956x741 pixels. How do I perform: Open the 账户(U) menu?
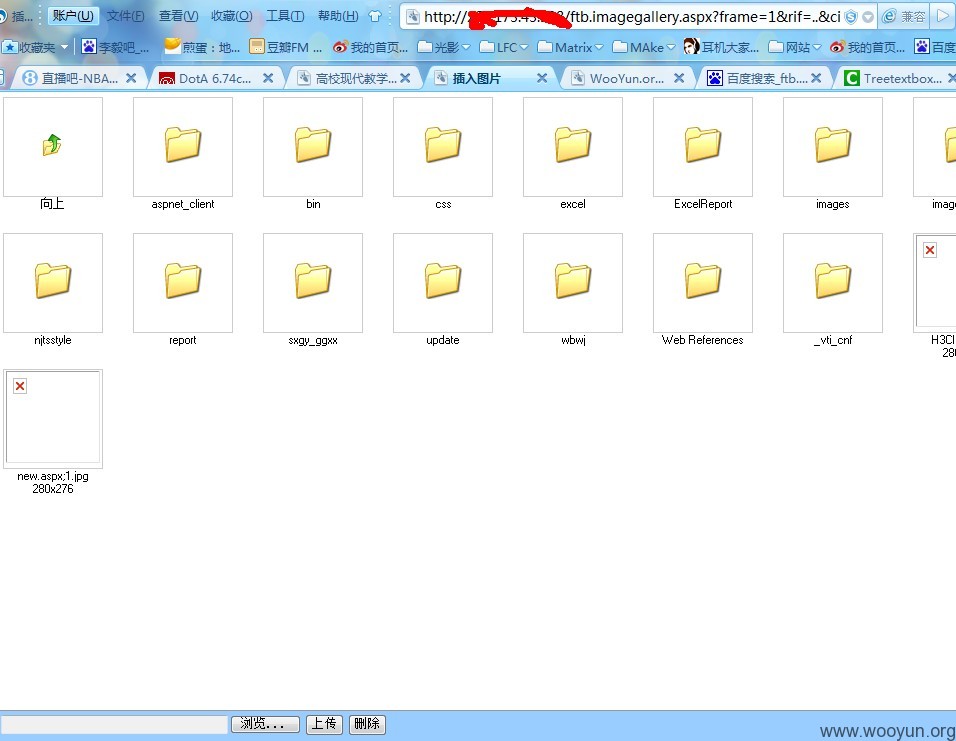[73, 16]
